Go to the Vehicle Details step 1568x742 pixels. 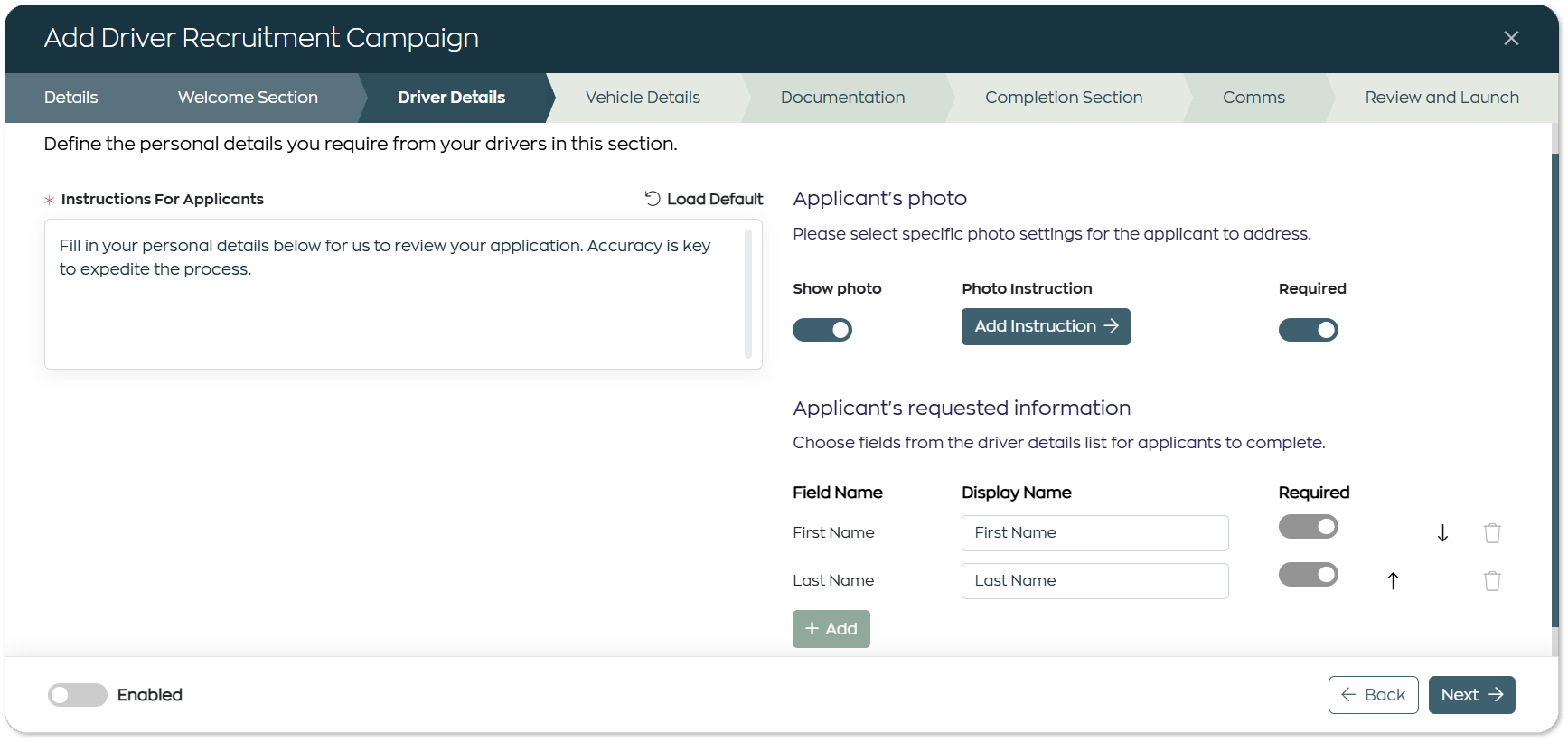[x=643, y=98]
